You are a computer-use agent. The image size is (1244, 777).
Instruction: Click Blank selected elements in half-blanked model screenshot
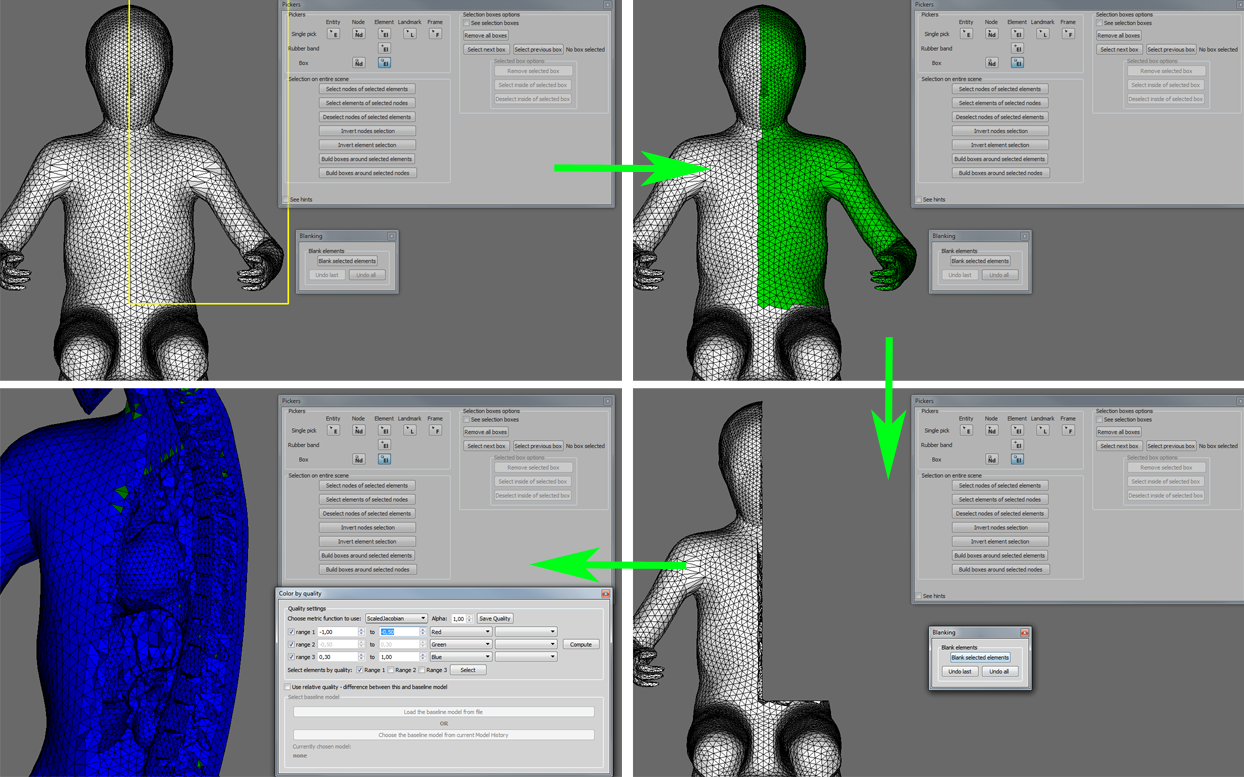[980, 658]
